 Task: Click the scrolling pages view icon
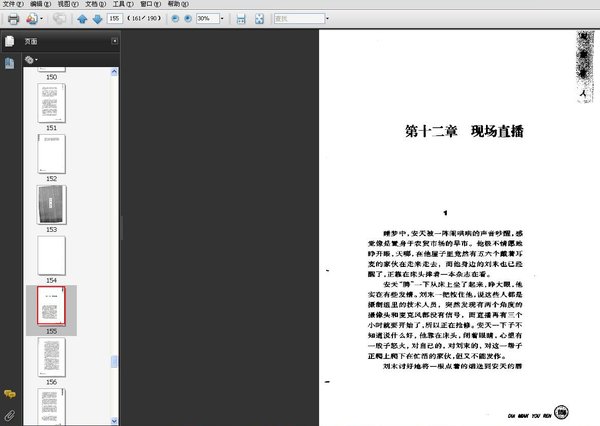click(241, 19)
